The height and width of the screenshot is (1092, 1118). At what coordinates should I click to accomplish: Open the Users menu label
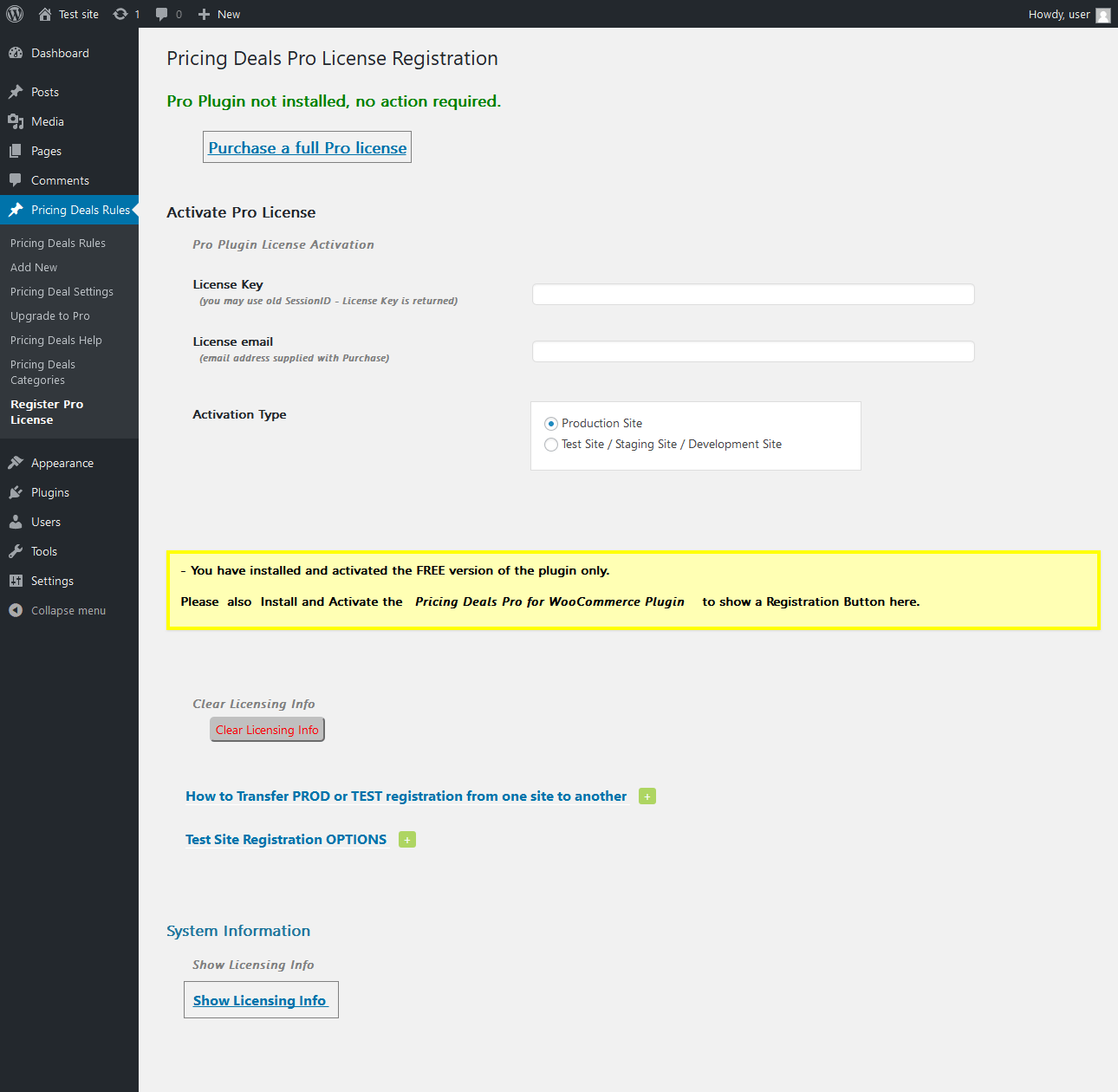(x=46, y=522)
